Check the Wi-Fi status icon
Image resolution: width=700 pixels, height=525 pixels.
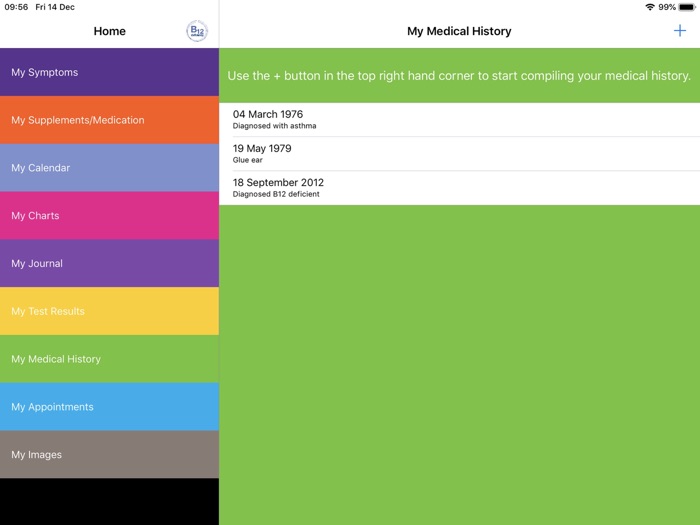[650, 7]
